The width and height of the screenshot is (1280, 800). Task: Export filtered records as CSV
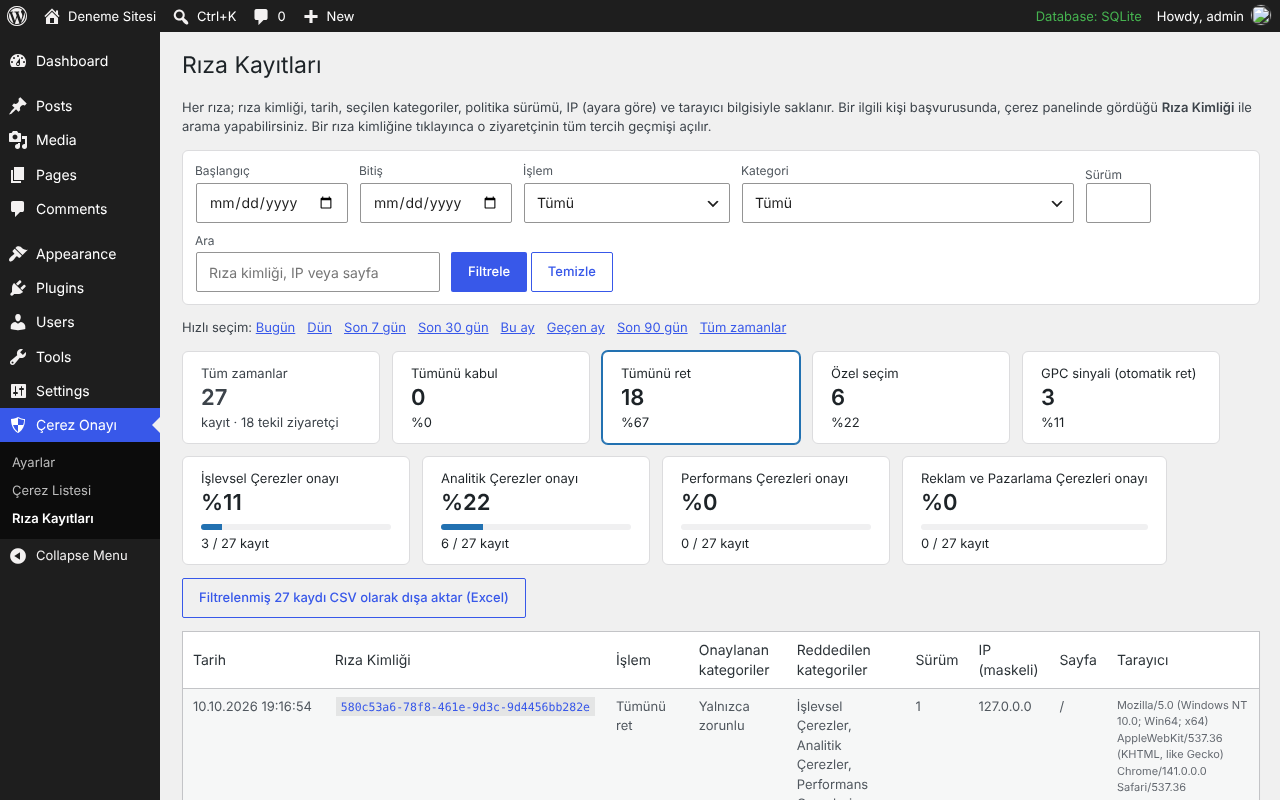coord(354,598)
